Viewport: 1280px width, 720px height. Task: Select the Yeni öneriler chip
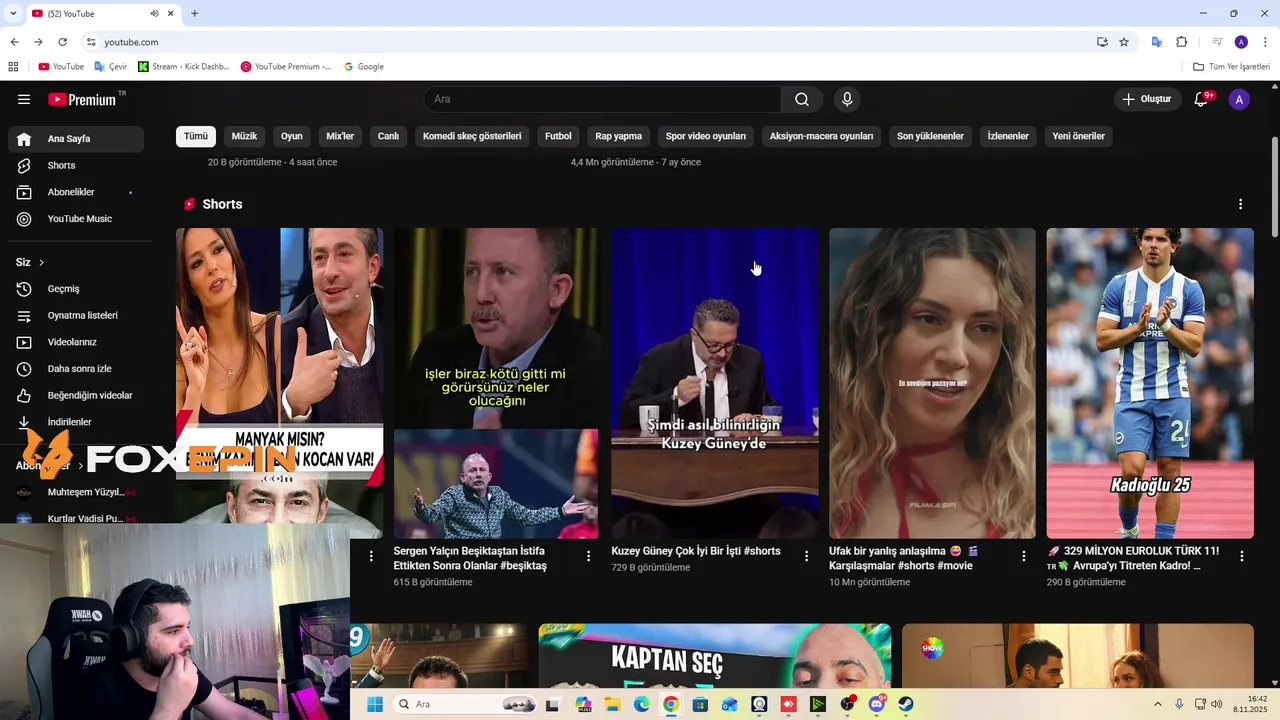1078,136
